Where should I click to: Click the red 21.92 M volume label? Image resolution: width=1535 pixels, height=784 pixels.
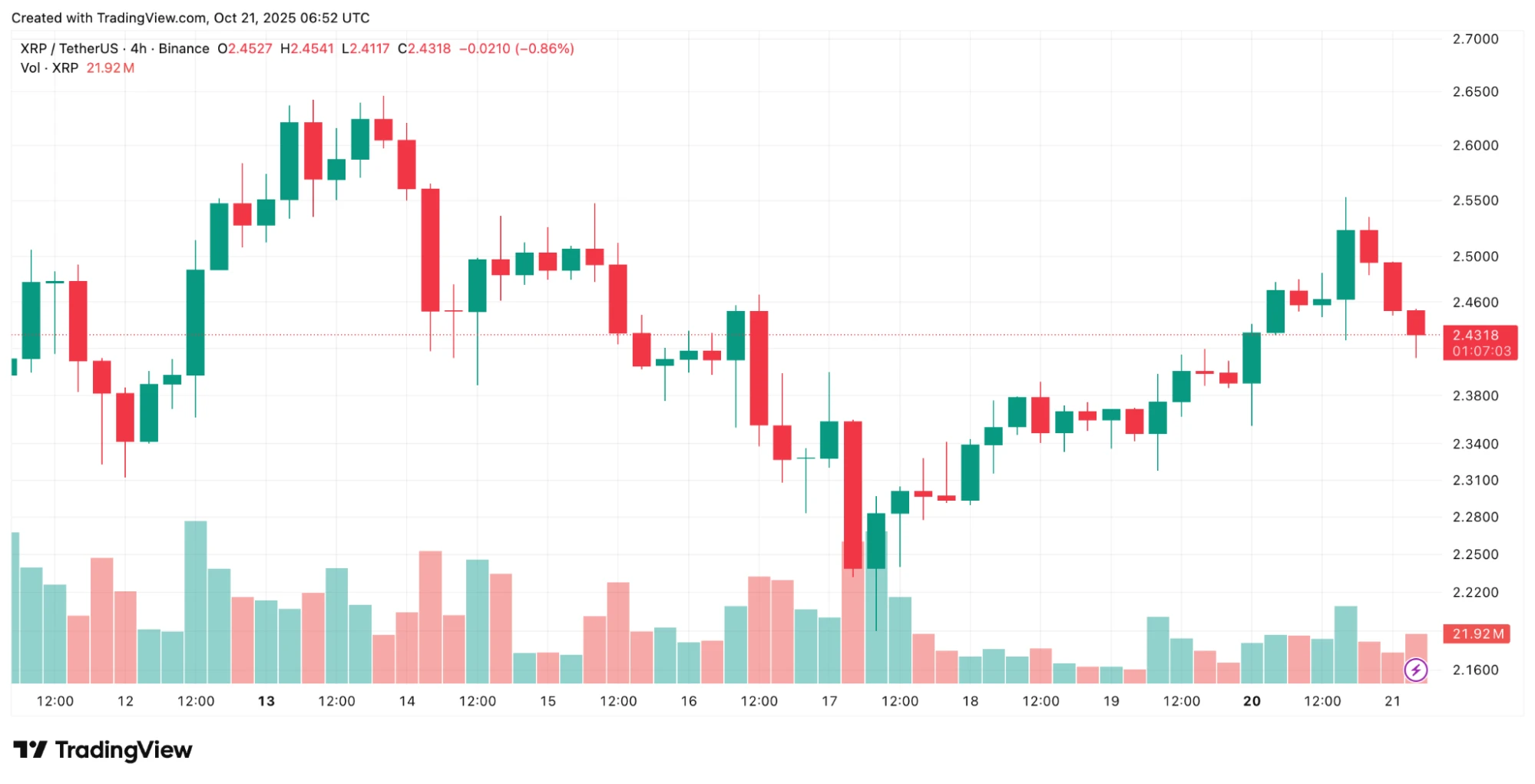pyautogui.click(x=1476, y=633)
